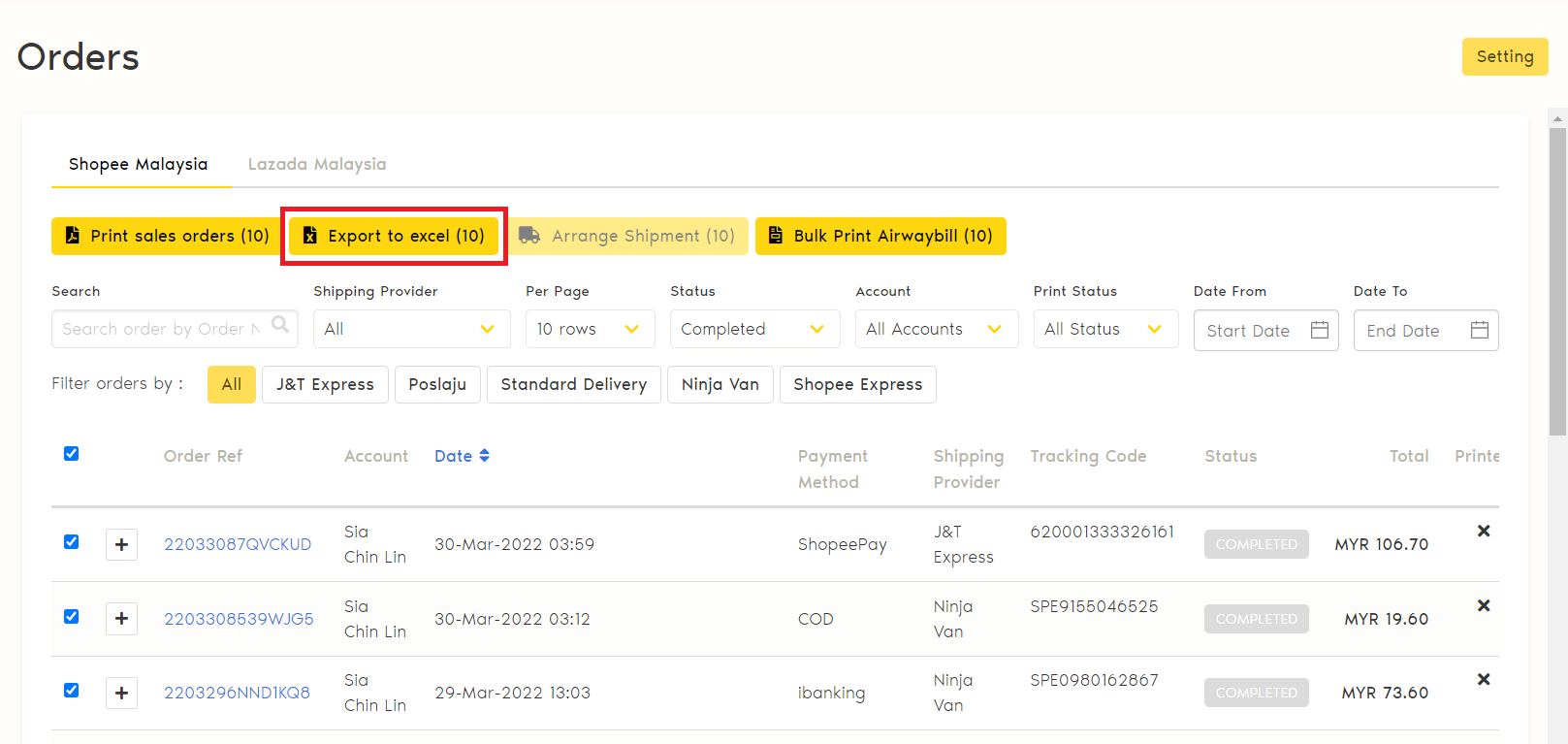Uncheck the checkbox for order 22033087QVCKUD
1568x744 pixels.
[x=71, y=542]
